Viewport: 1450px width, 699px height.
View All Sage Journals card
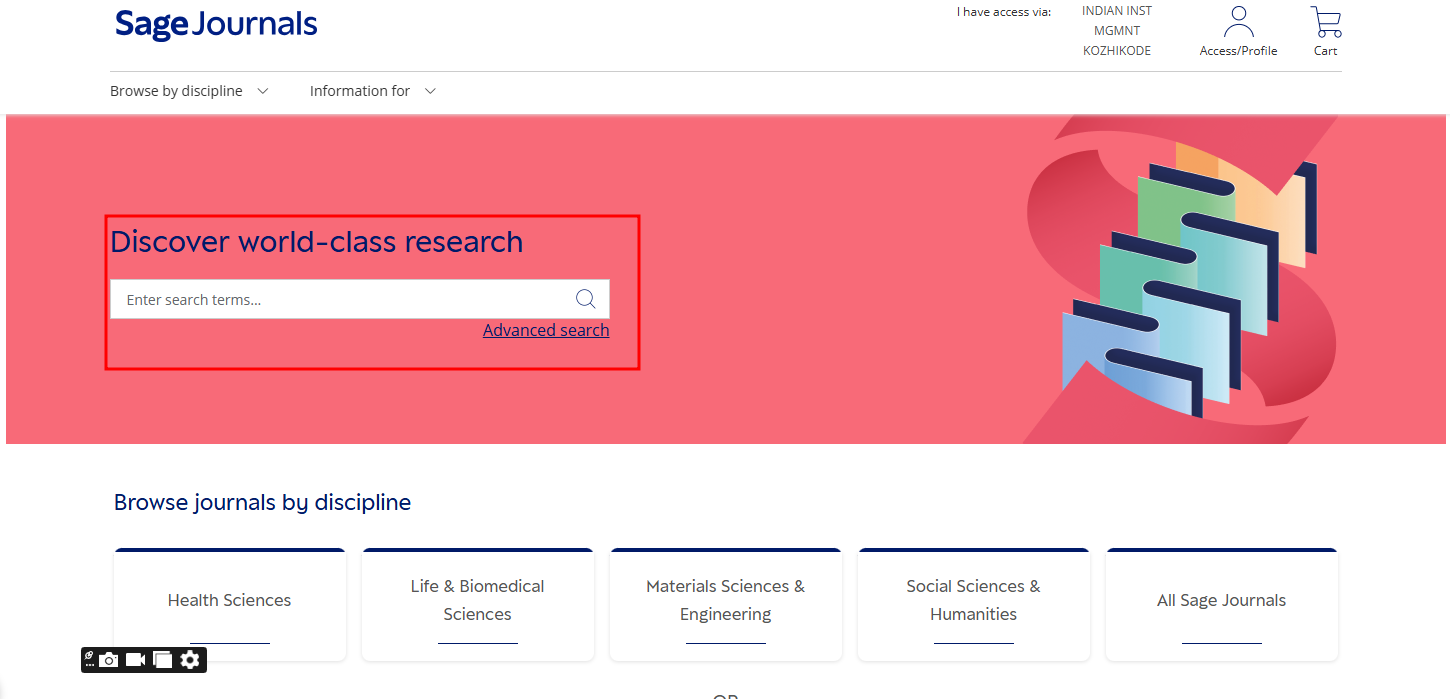tap(1221, 601)
